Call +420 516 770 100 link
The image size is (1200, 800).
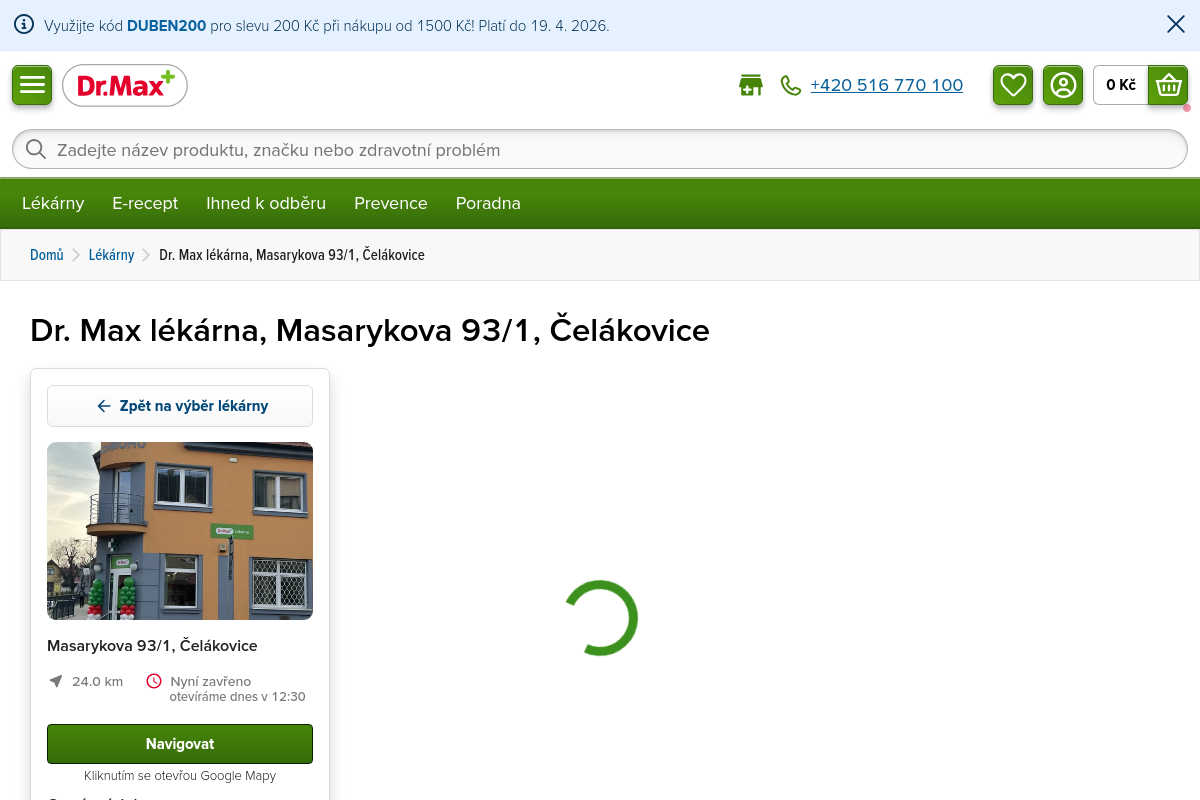(886, 86)
